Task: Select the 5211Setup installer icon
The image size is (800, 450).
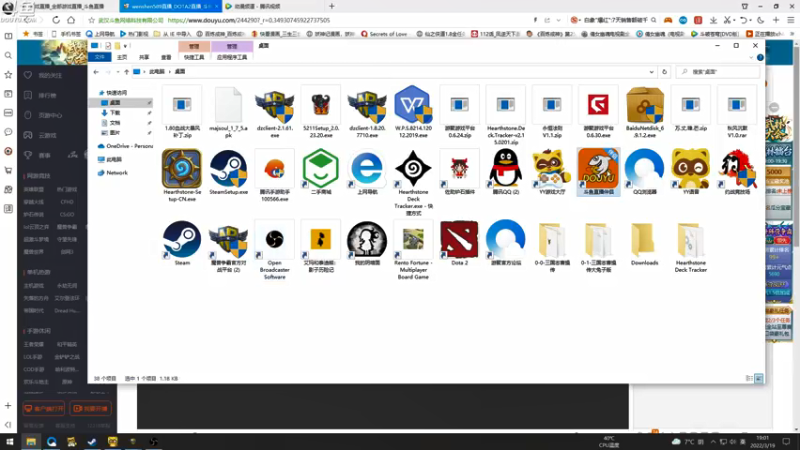Action: point(320,106)
